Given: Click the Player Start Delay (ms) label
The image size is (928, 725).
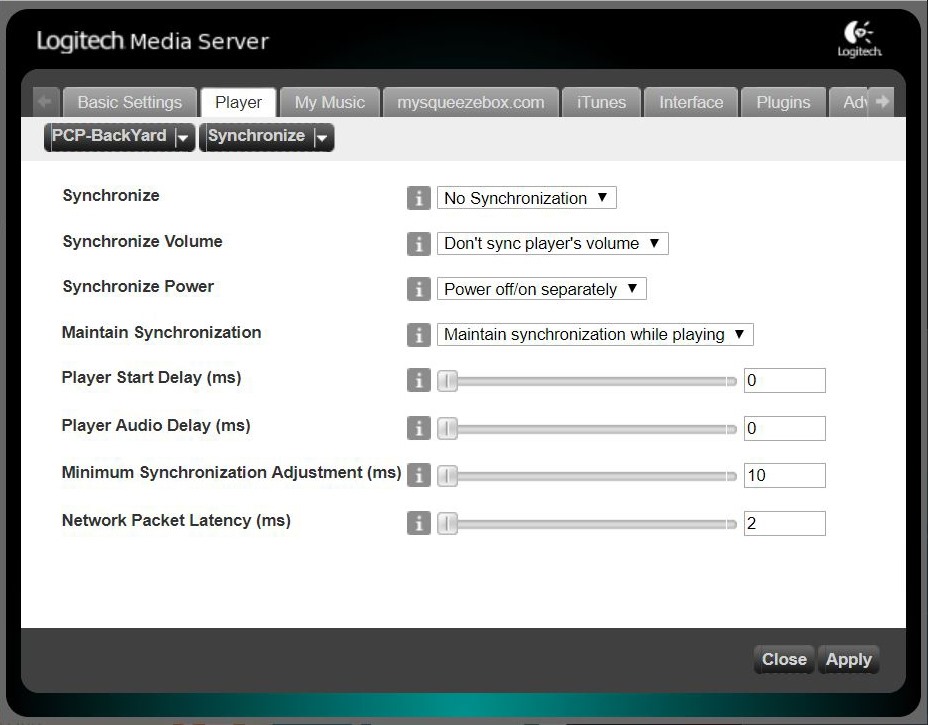Looking at the screenshot, I should click(152, 378).
